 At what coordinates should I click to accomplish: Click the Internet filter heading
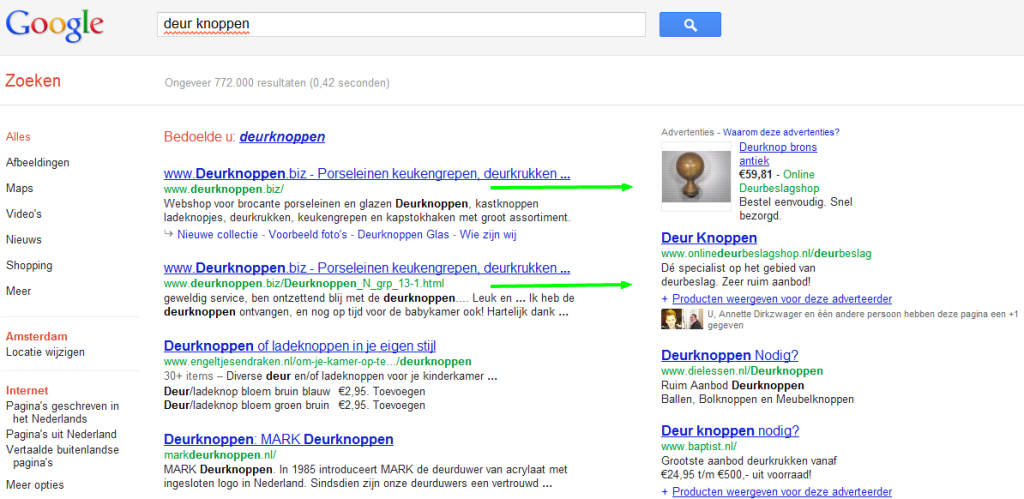(x=27, y=391)
